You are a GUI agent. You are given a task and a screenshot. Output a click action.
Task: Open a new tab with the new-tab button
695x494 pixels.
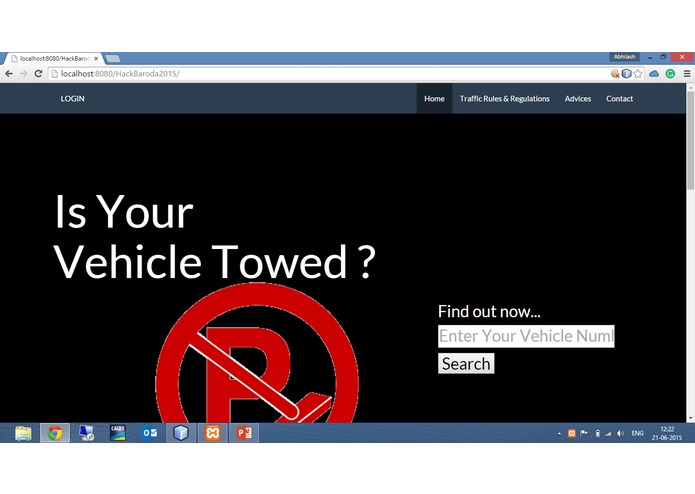click(x=113, y=58)
